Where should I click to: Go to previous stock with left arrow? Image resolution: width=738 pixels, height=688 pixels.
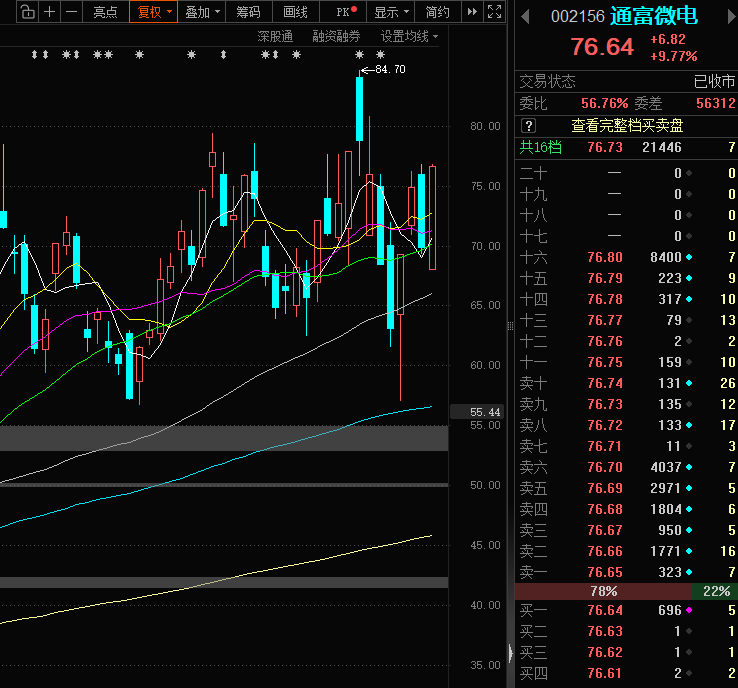click(526, 17)
